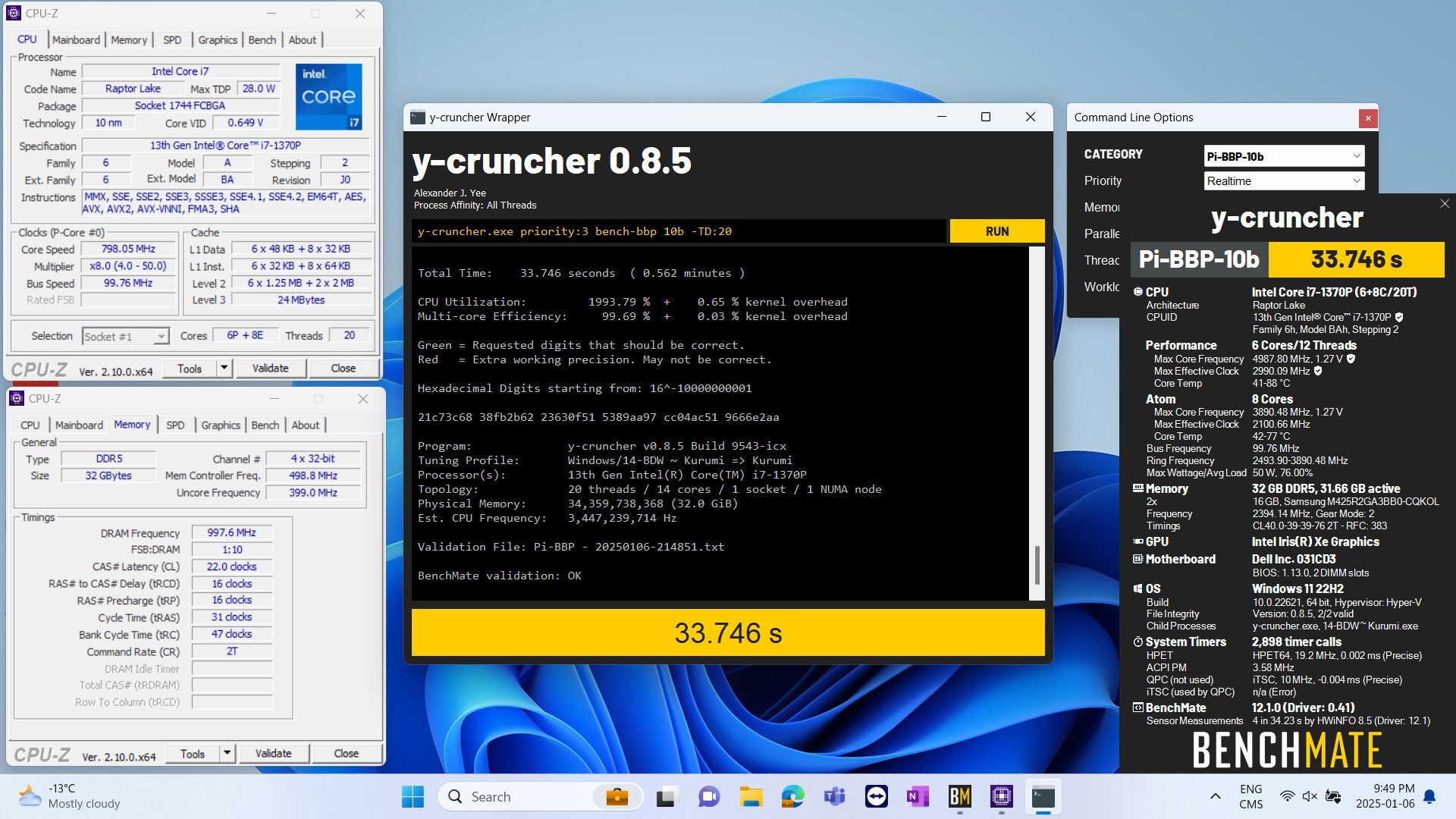The image size is (1456, 819).
Task: Open About tab in top CPU-Z window
Action: point(303,39)
